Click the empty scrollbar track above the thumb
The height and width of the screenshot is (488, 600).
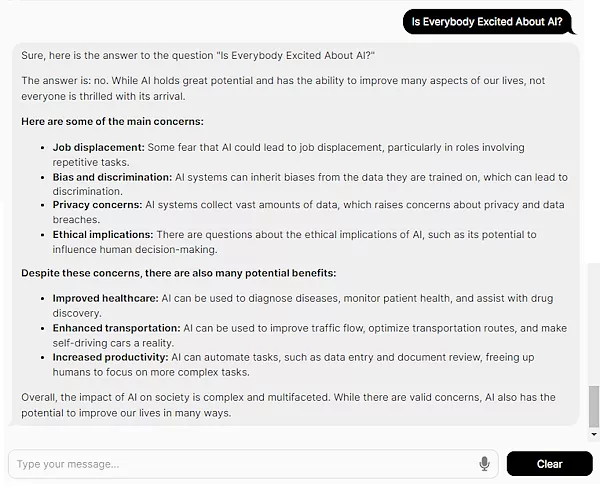[x=594, y=200]
